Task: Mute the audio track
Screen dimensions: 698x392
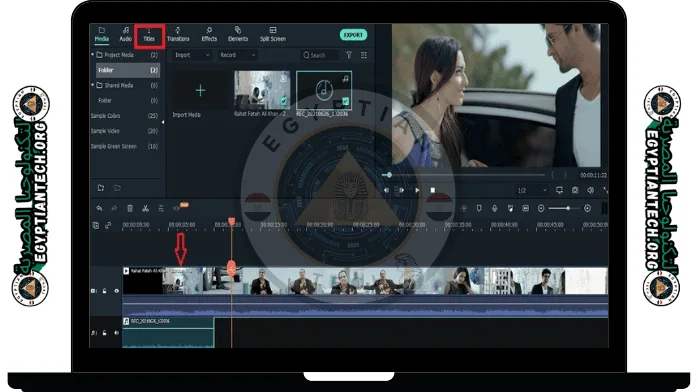Action: [116, 333]
